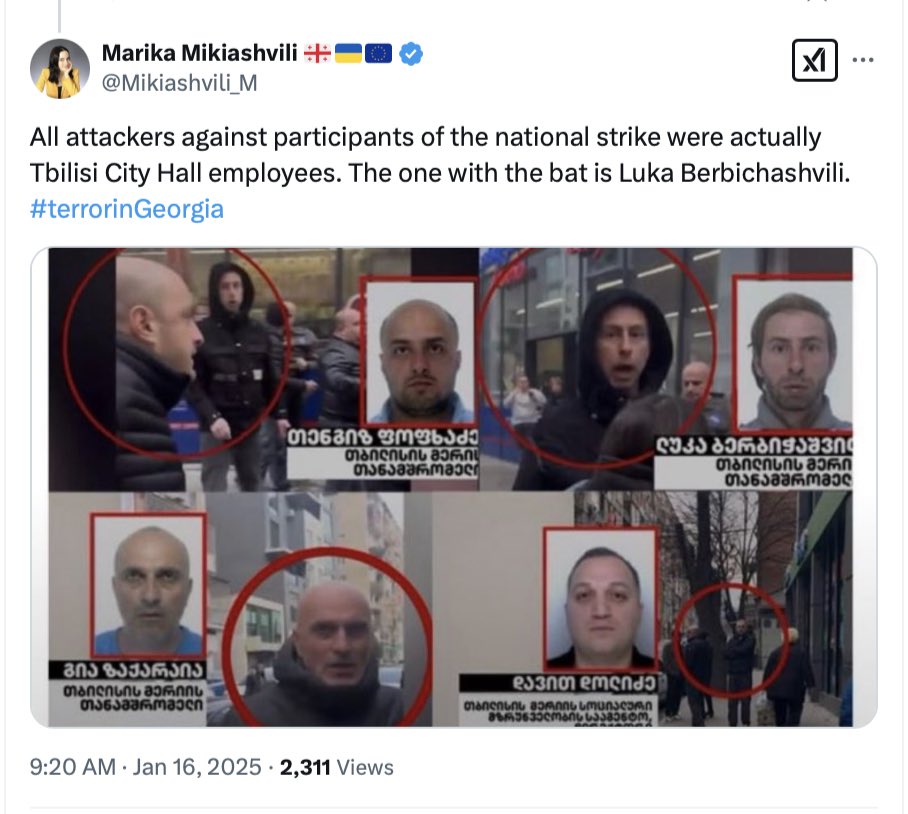This screenshot has width=908, height=814.
Task: Click the ID portrait in the bottom-left panel
Action: [149, 585]
